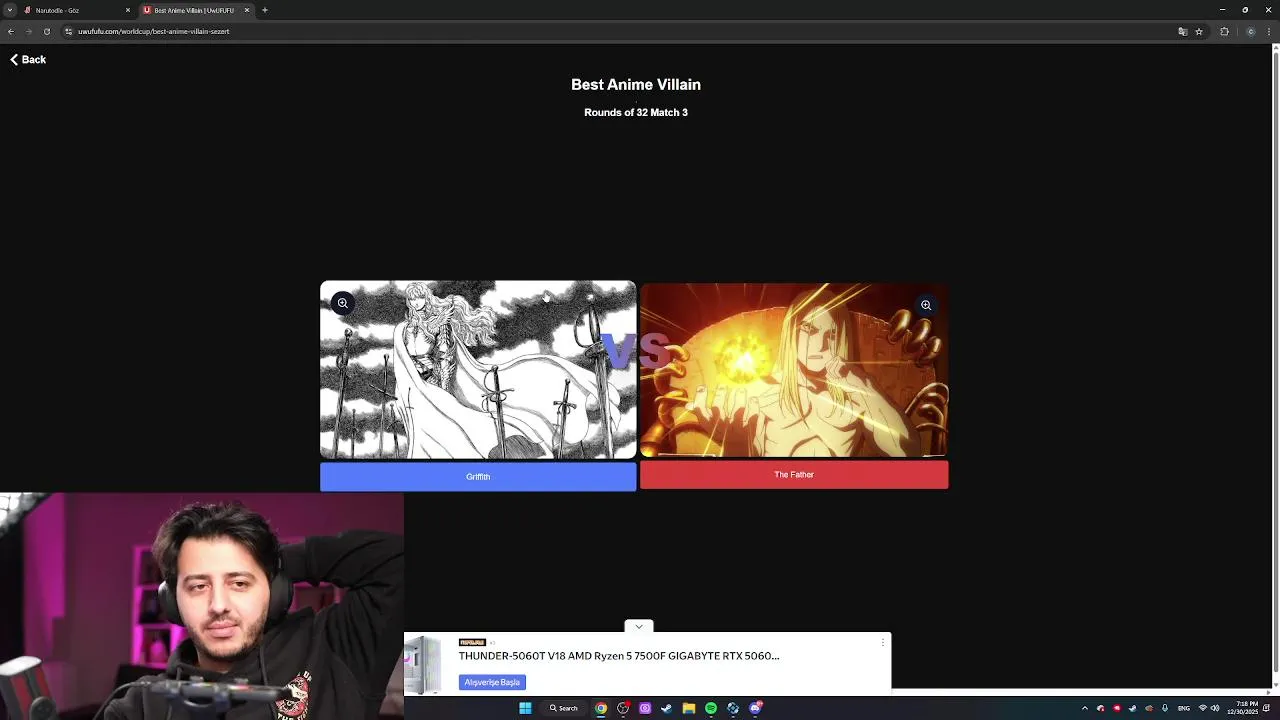Vote for Griffith using the blue button
The width and height of the screenshot is (1280, 720).
478,476
